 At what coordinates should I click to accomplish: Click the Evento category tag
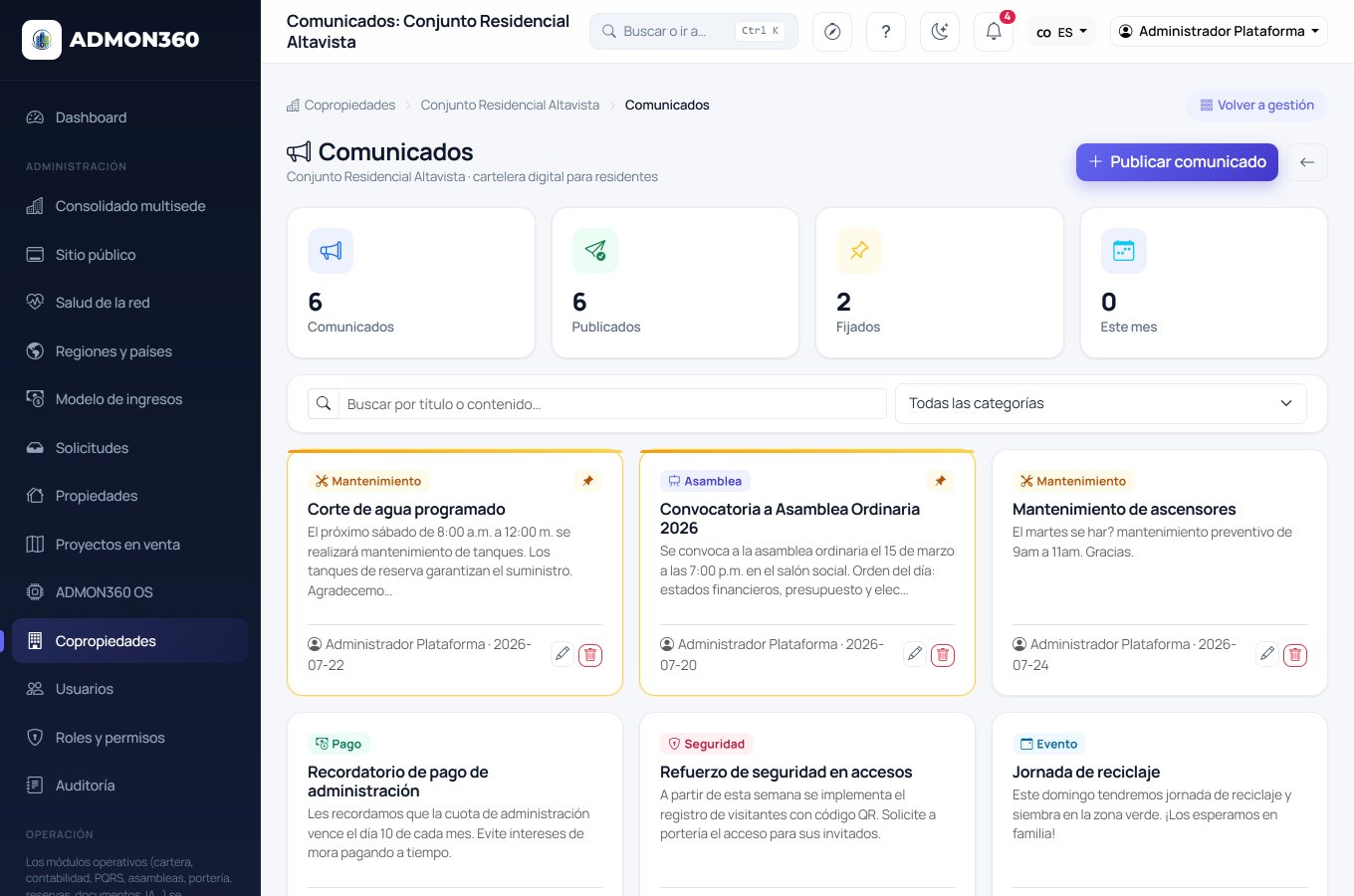[1049, 744]
